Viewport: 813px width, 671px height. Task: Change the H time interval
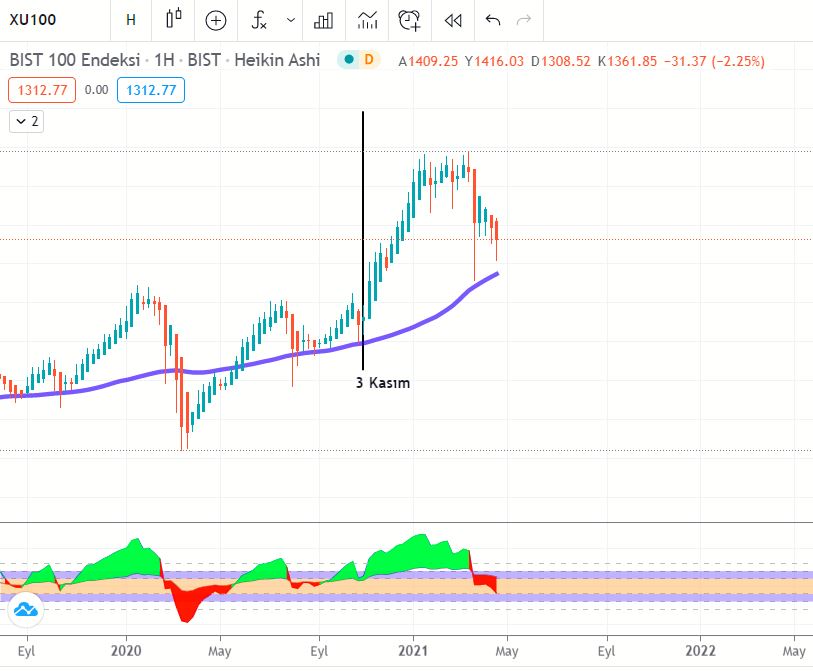(x=131, y=20)
